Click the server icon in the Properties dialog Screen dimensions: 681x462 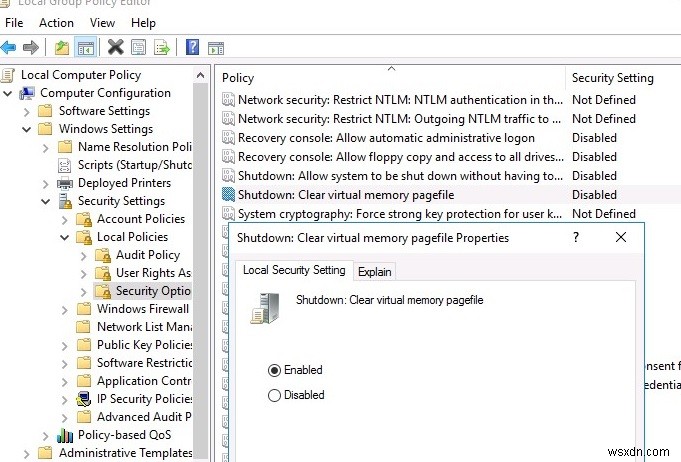point(265,308)
